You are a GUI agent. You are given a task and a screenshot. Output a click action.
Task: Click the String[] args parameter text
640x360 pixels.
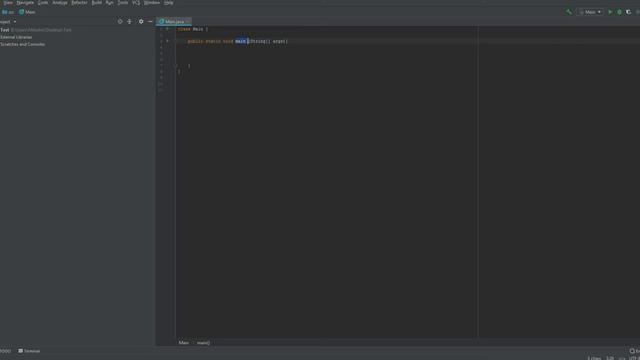coord(267,41)
